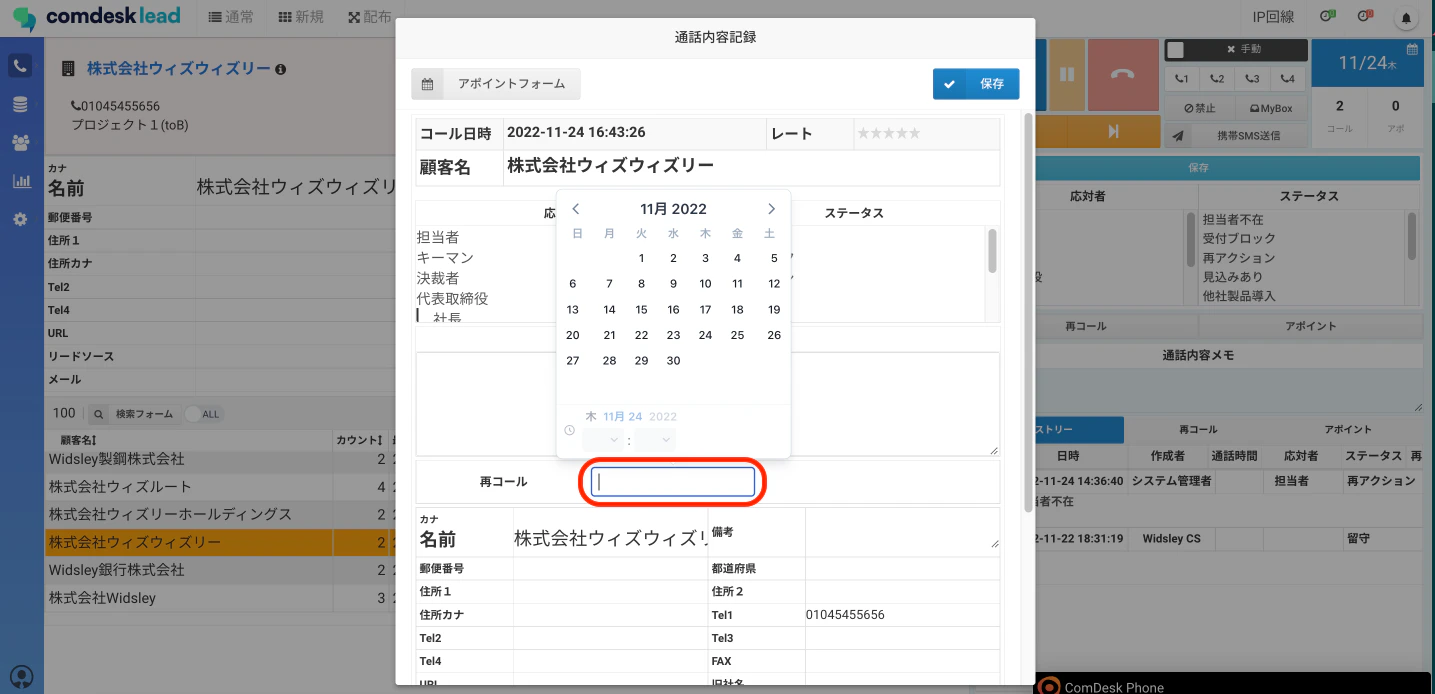Go to previous month in calendar

click(x=575, y=209)
